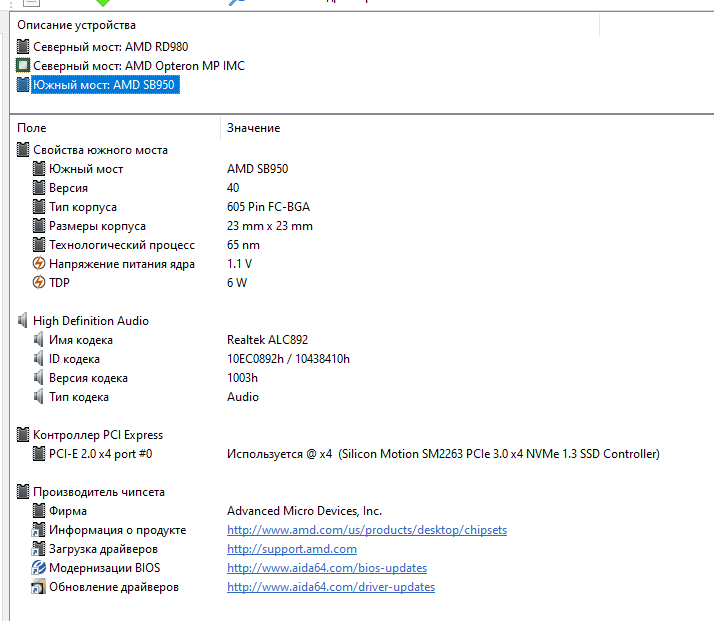Select the Технологический процесс field label
714x621 pixels.
pyautogui.click(x=122, y=245)
